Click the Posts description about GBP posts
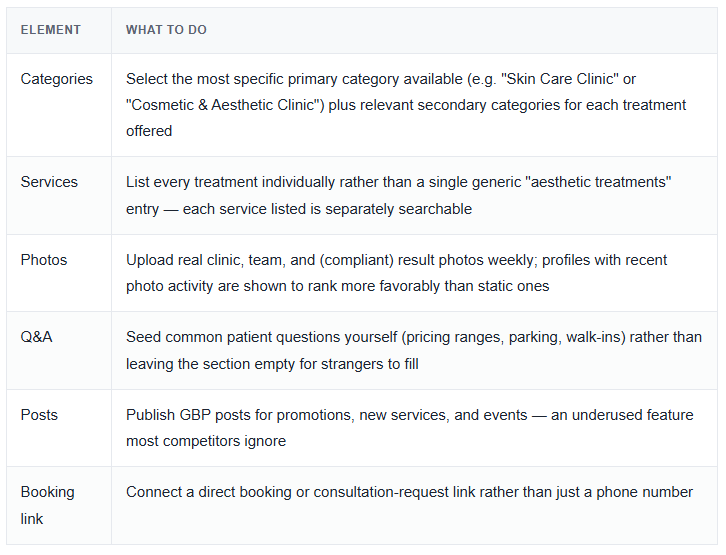Screen dimensions: 726x555 (x=410, y=428)
